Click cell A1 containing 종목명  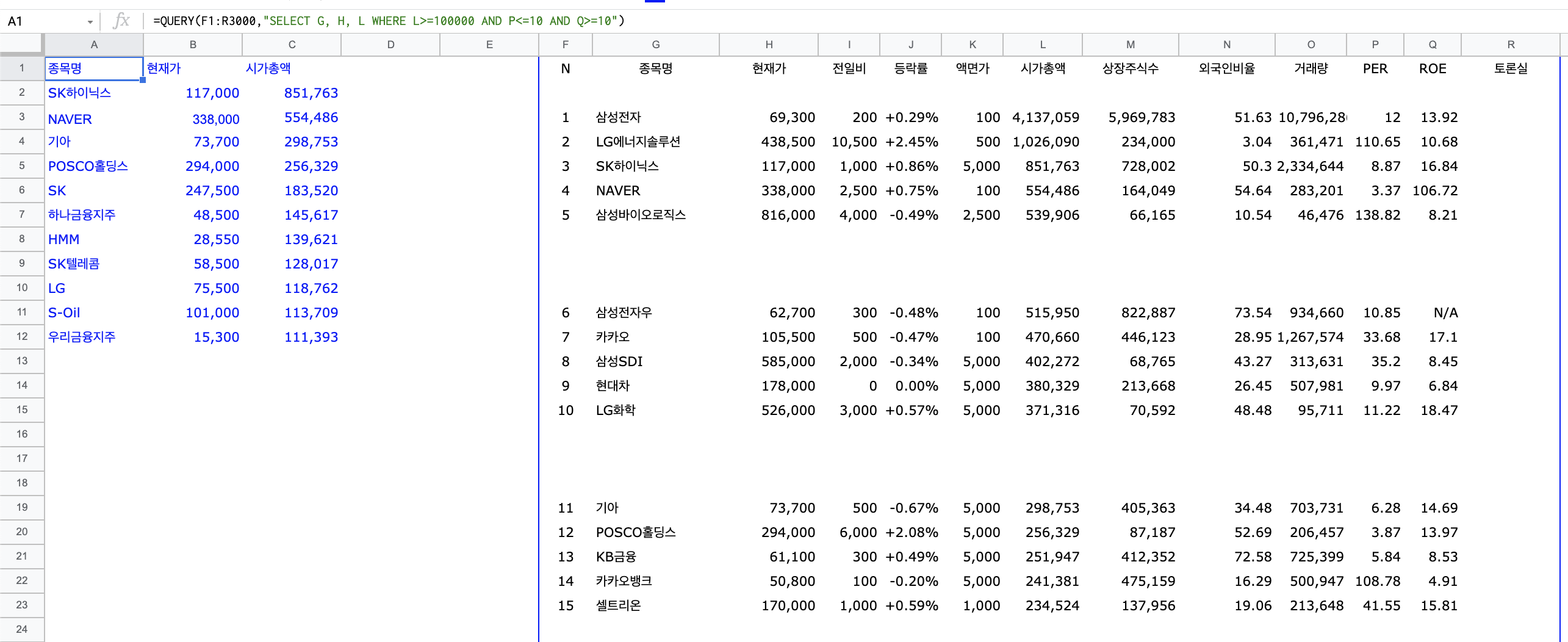(x=94, y=68)
